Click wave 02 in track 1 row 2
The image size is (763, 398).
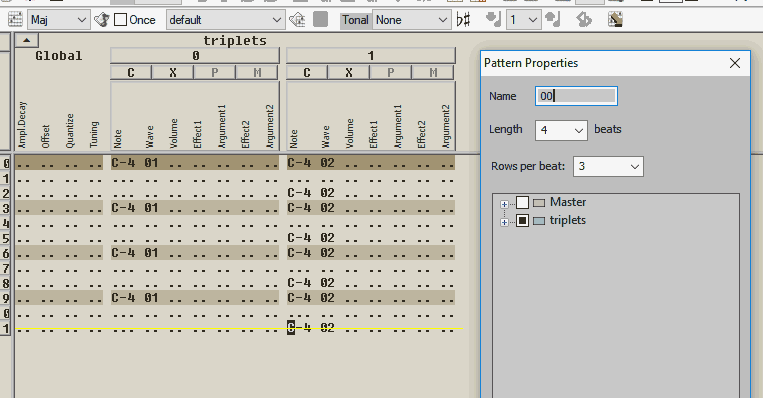coord(327,193)
